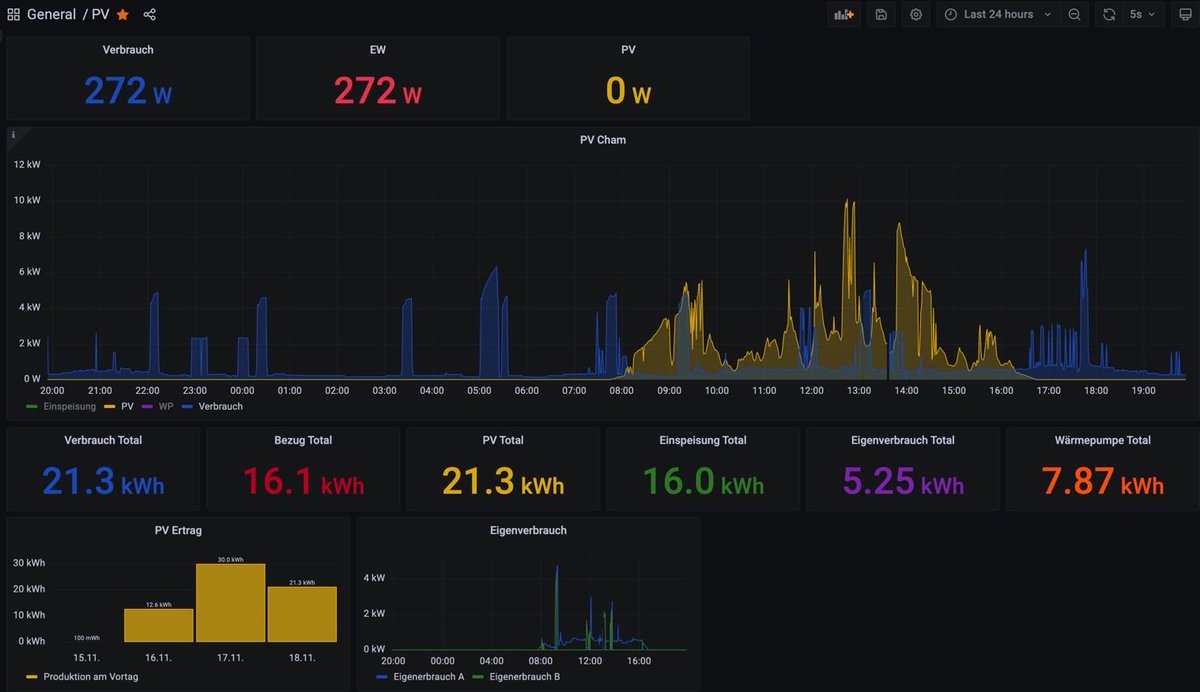
Task: Open PV Cham panel title menu
Action: 603,140
